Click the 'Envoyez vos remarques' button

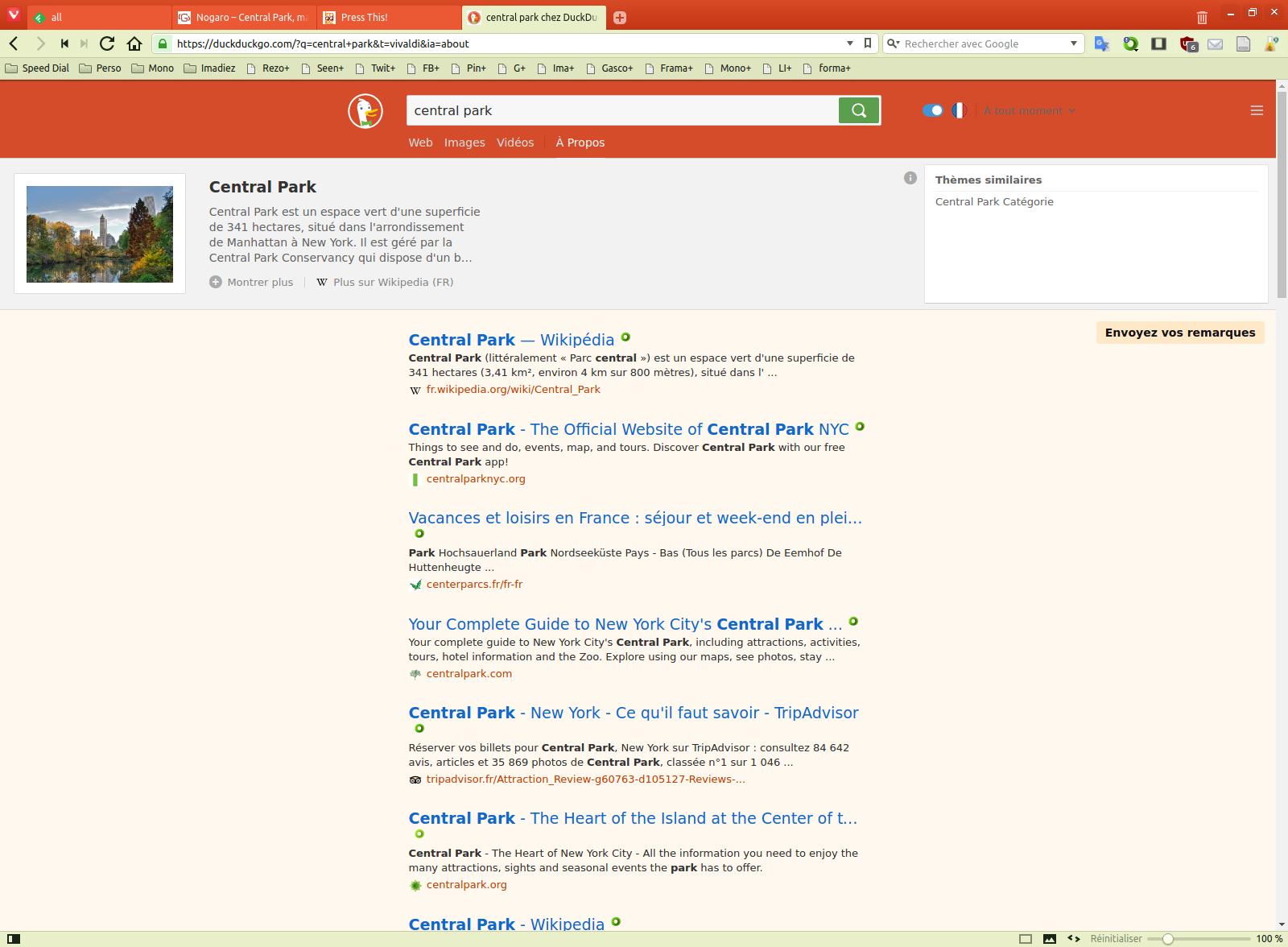pos(1180,333)
